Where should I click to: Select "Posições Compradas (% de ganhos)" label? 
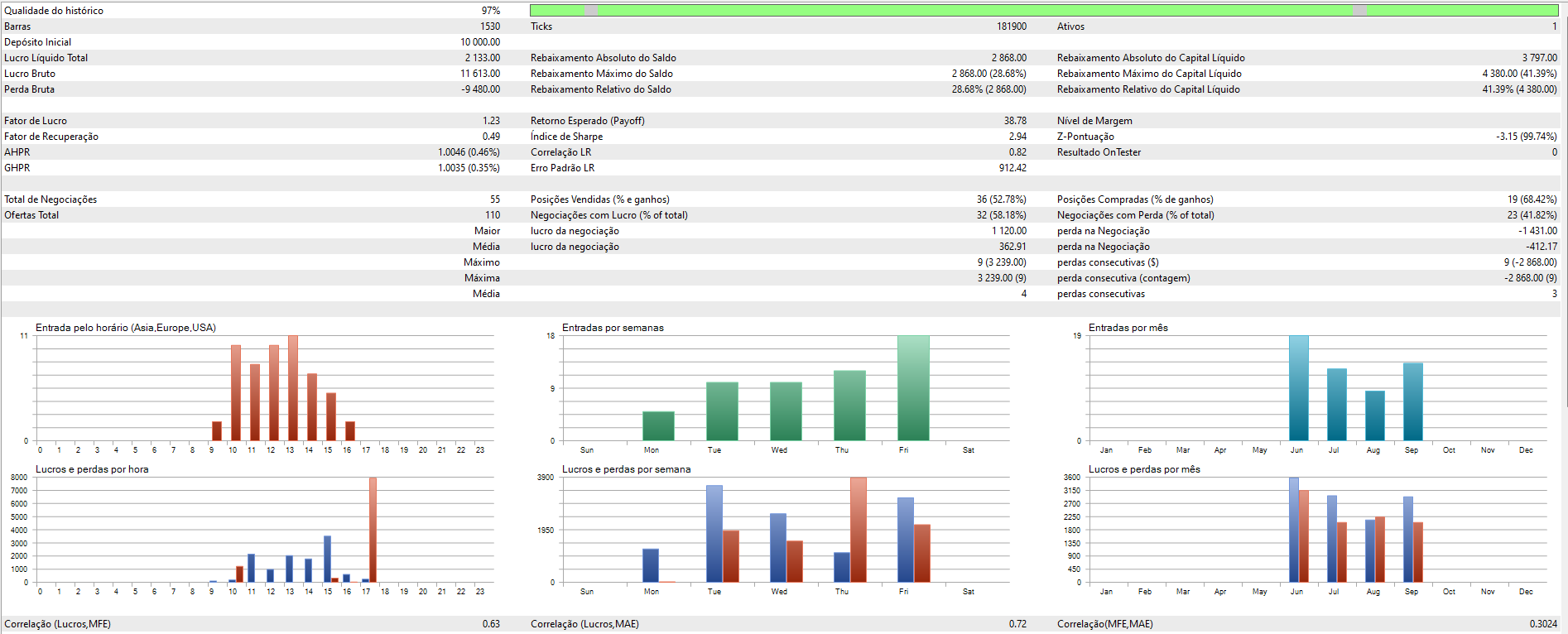(x=1135, y=199)
